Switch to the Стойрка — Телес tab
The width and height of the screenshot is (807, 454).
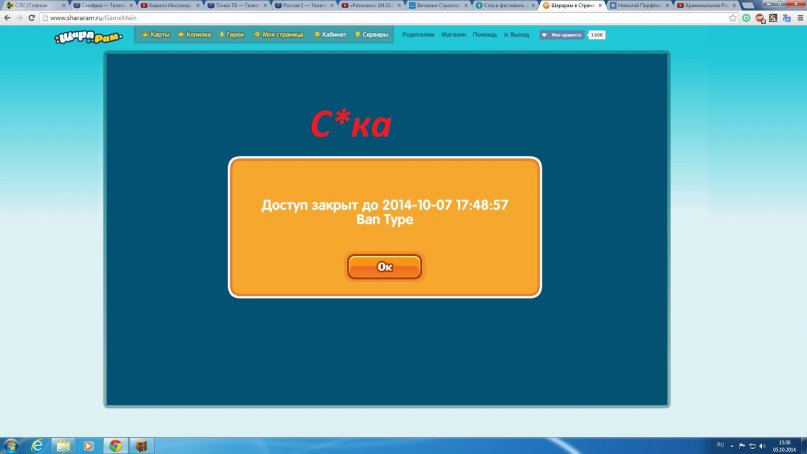101,5
